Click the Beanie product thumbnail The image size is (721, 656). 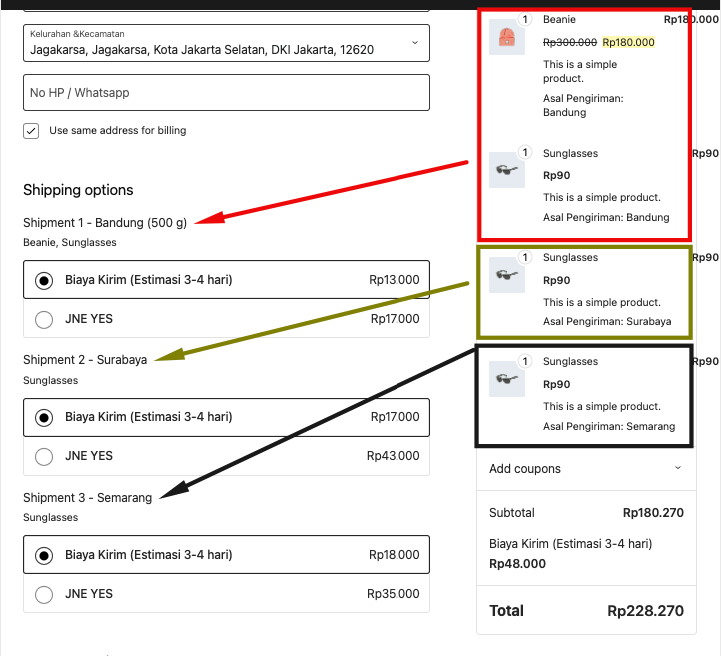tap(507, 38)
